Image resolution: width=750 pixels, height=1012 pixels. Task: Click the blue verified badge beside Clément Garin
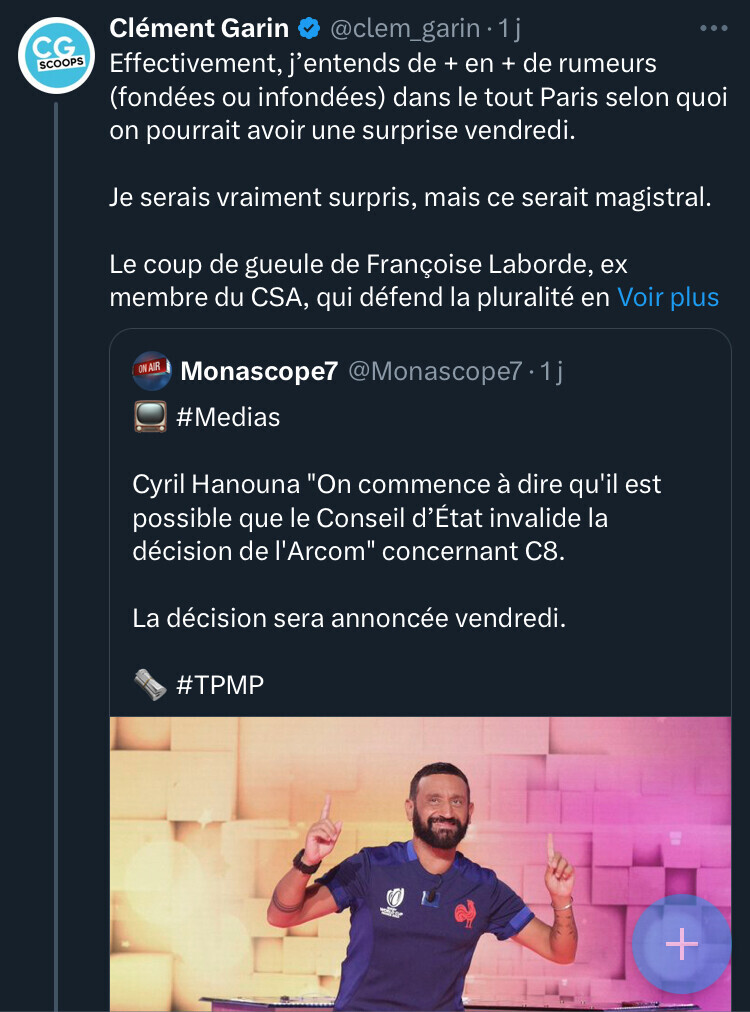pos(310,29)
